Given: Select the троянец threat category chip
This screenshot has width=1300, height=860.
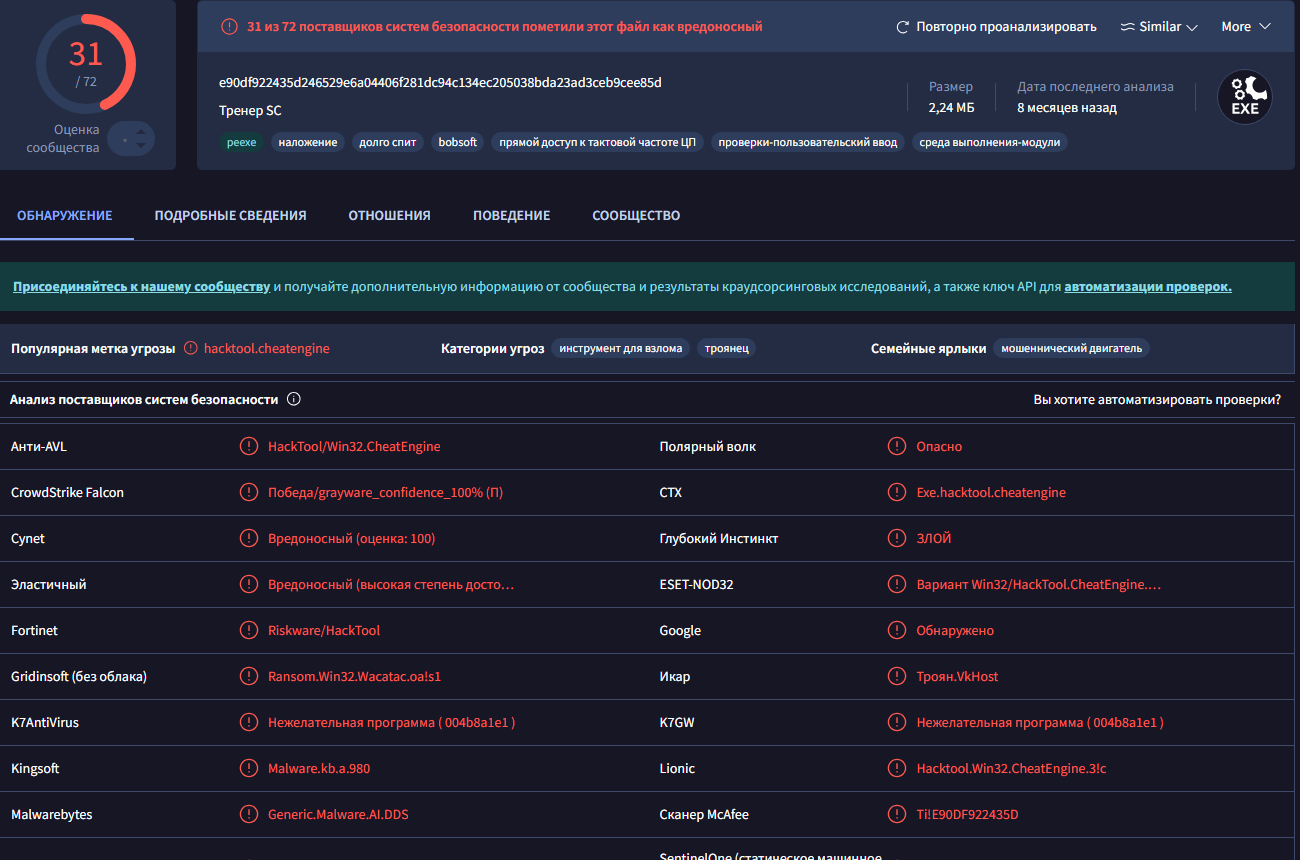Looking at the screenshot, I should 727,348.
